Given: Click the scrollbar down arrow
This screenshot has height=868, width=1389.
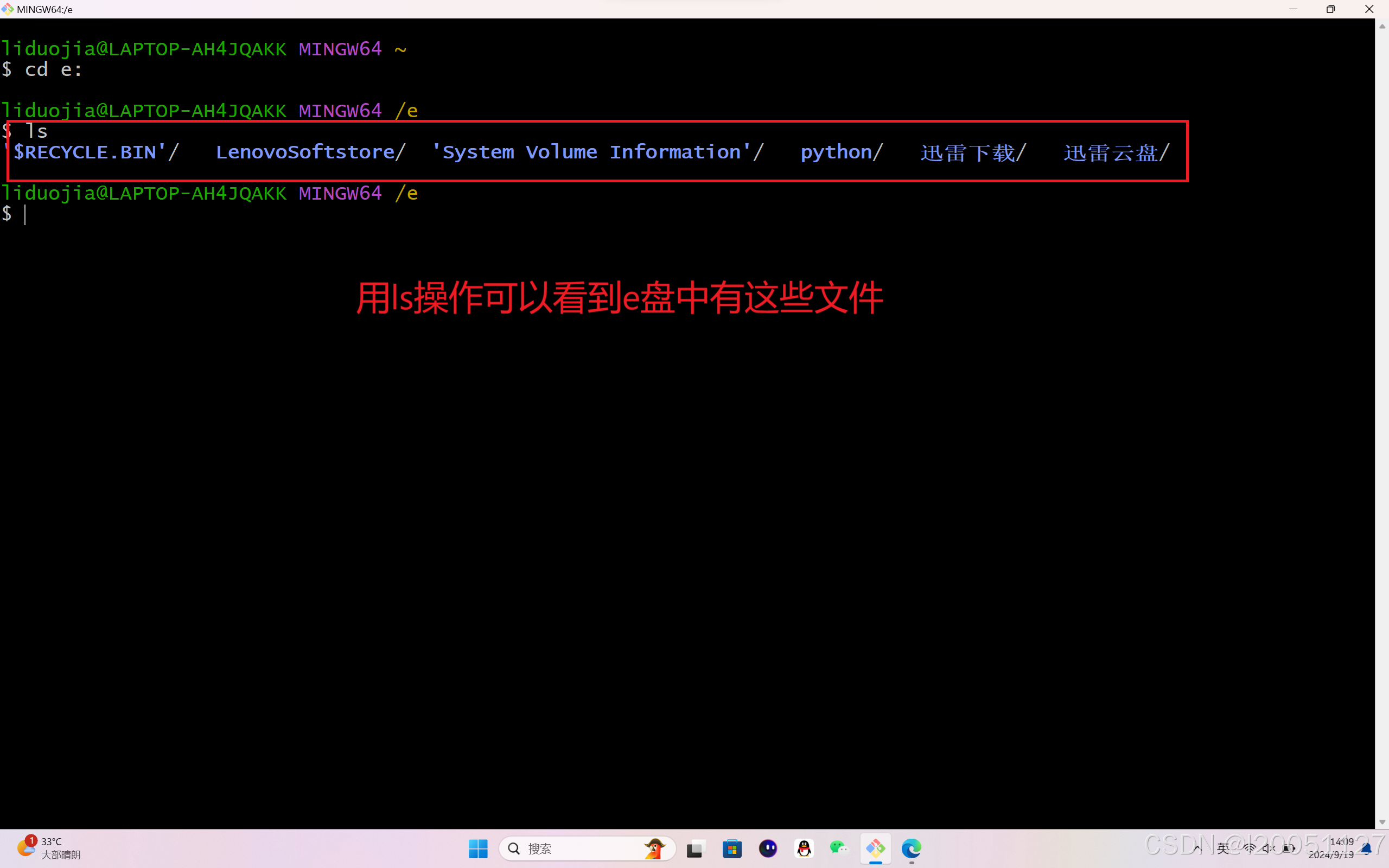Looking at the screenshot, I should coord(1382,822).
